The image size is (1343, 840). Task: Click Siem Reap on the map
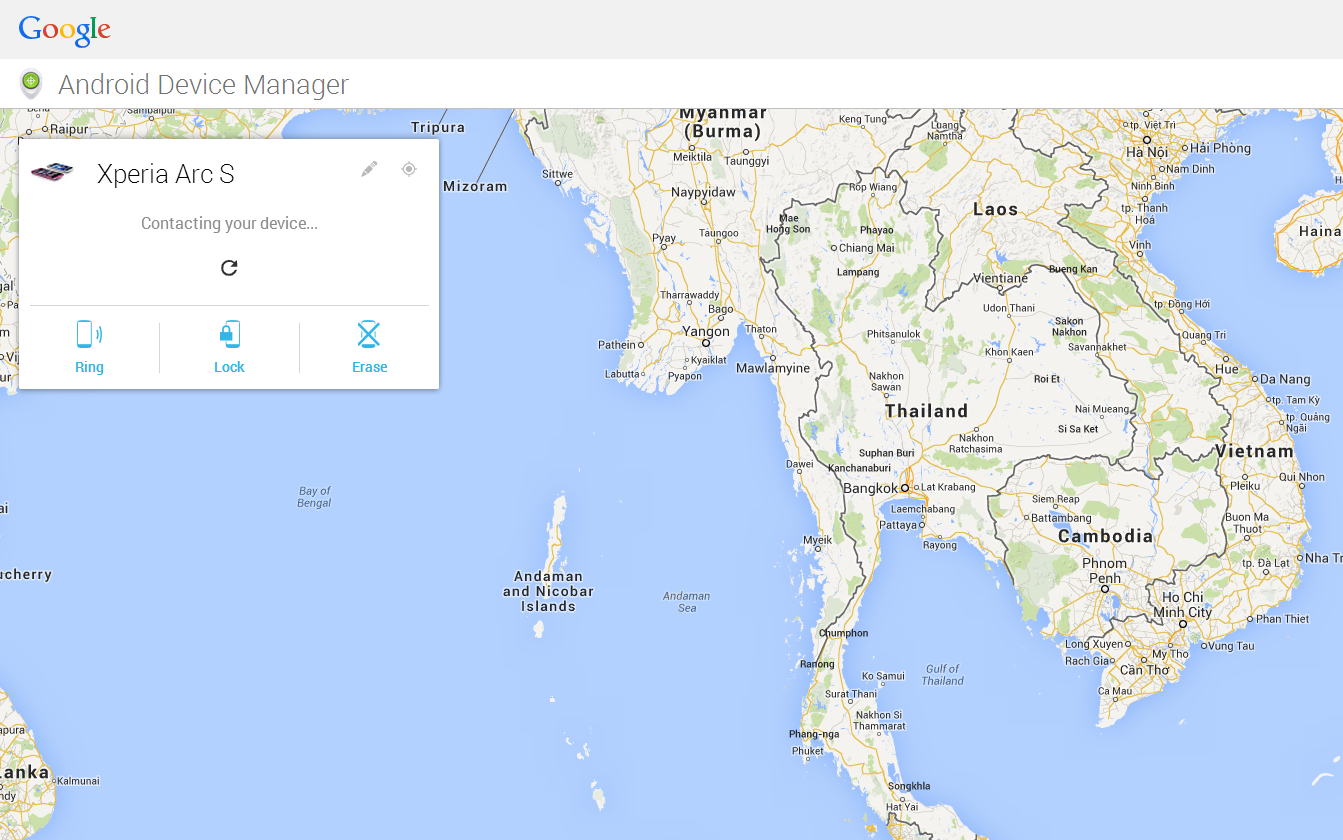1055,499
